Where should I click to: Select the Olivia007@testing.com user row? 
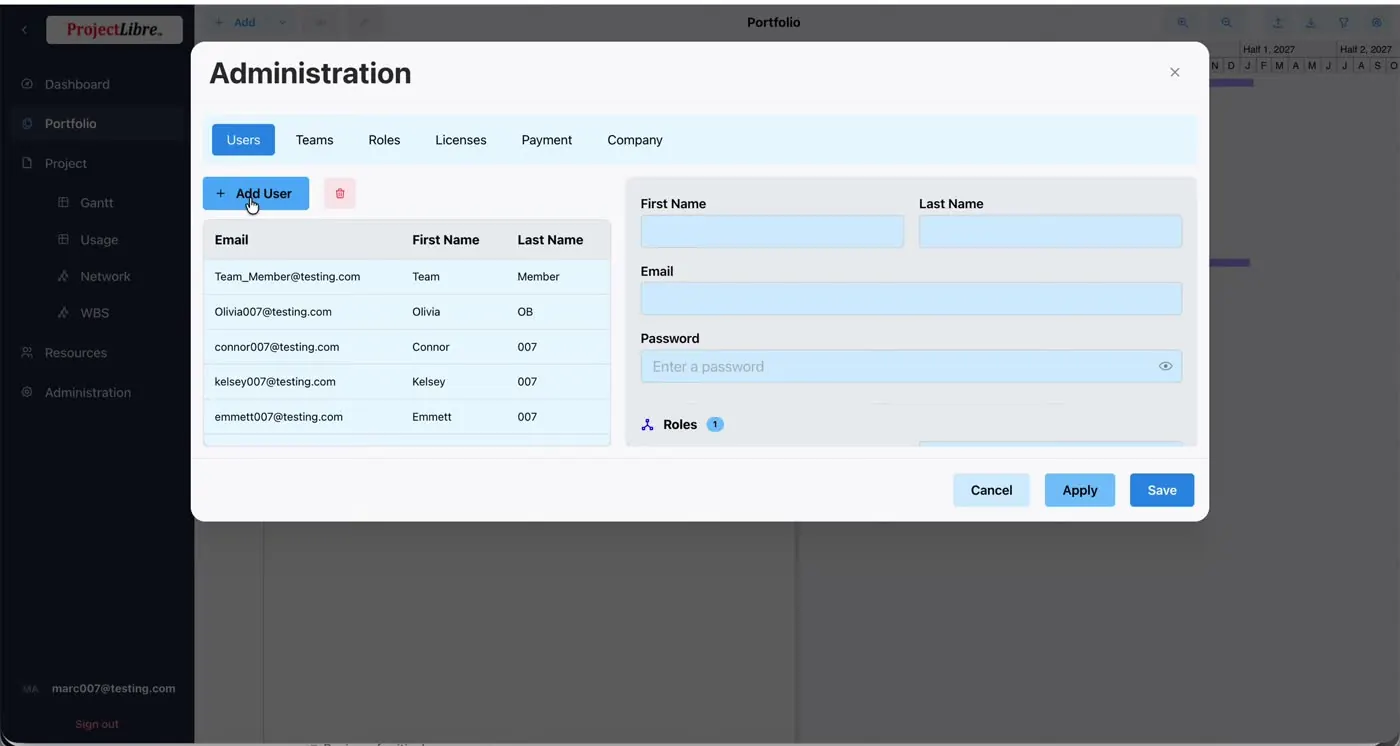click(x=407, y=312)
